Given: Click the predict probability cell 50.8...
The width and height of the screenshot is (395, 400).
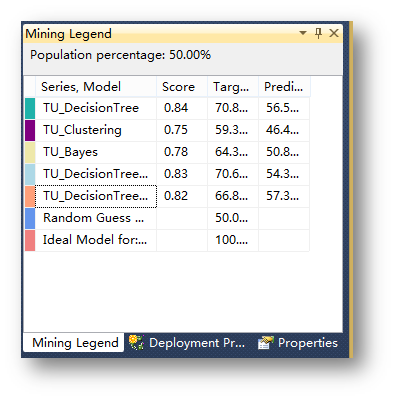Looking at the screenshot, I should click(x=284, y=152).
